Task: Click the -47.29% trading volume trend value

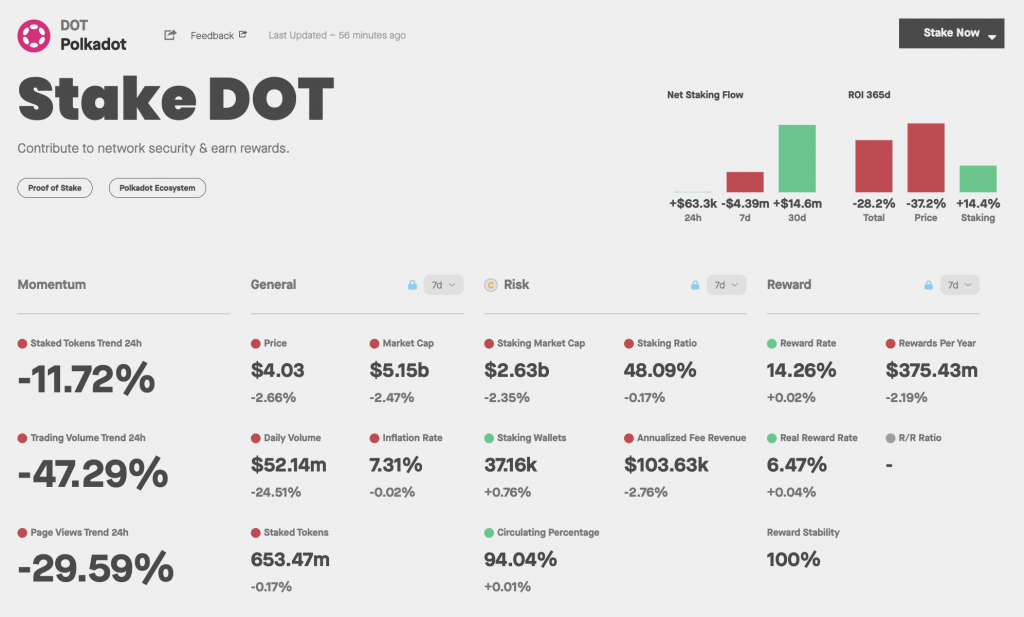Action: [93, 474]
